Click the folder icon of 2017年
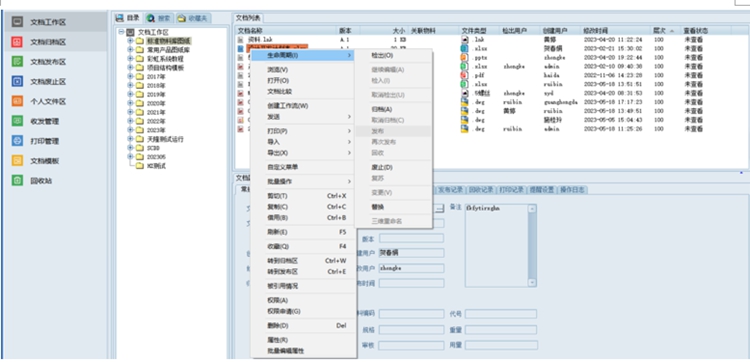750x362 pixels. click(x=140, y=77)
